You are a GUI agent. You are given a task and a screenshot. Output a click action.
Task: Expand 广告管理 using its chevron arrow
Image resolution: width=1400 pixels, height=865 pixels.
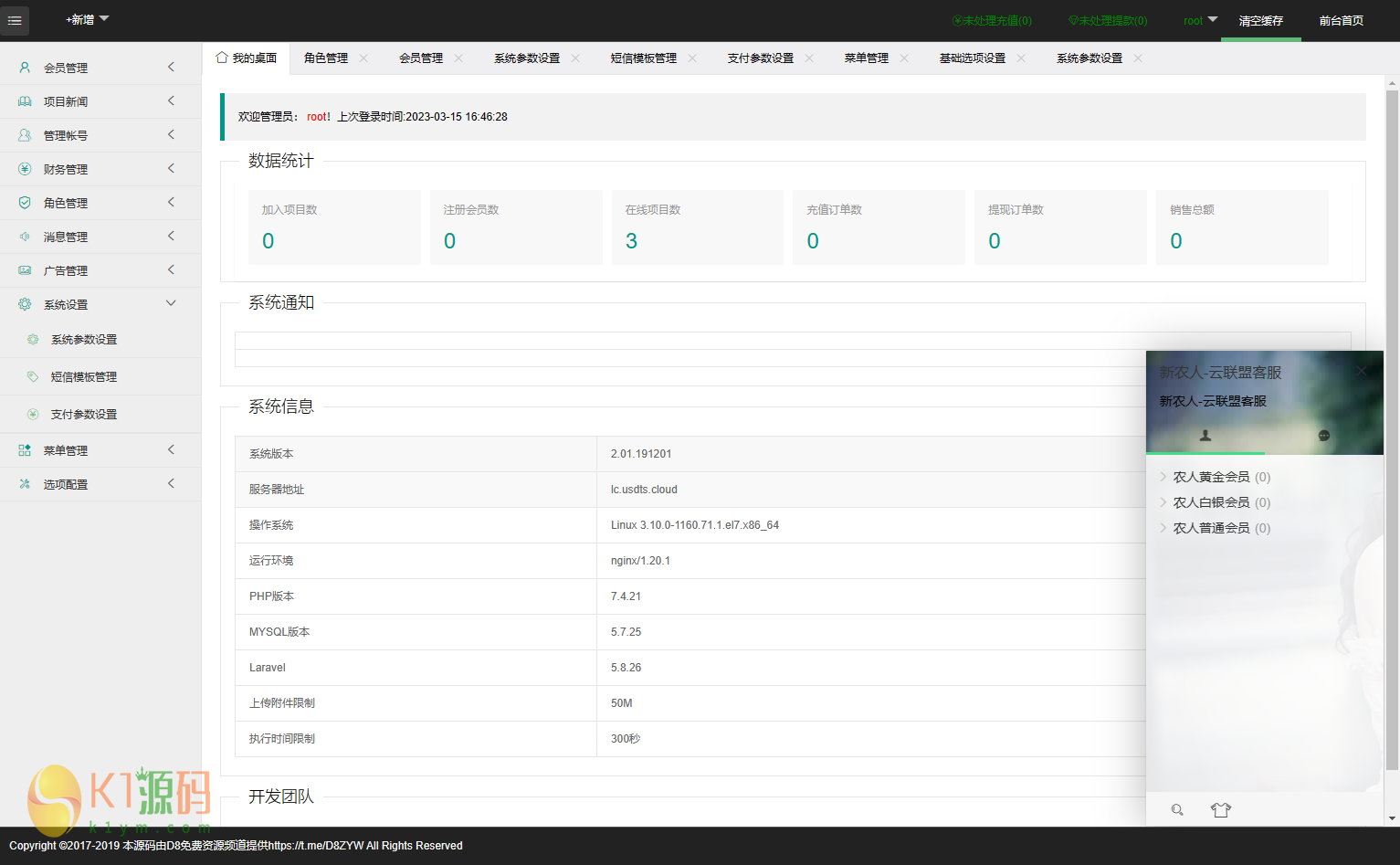coord(171,269)
